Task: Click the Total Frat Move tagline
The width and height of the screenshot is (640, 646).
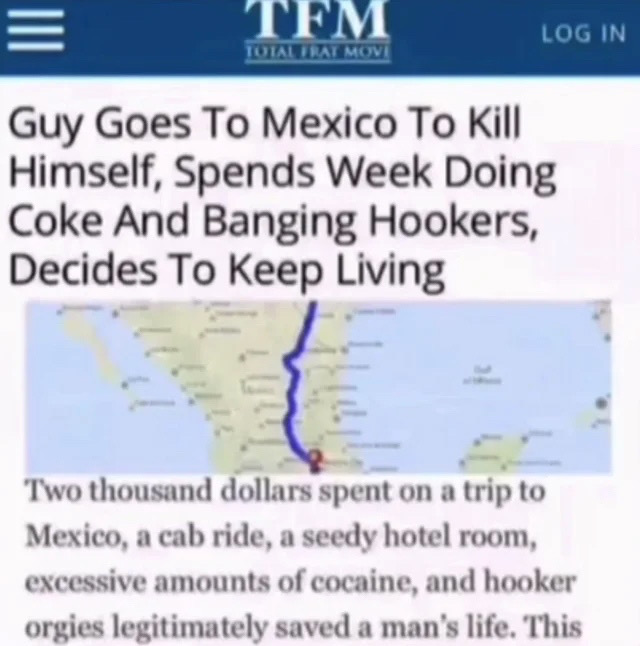Action: point(317,53)
